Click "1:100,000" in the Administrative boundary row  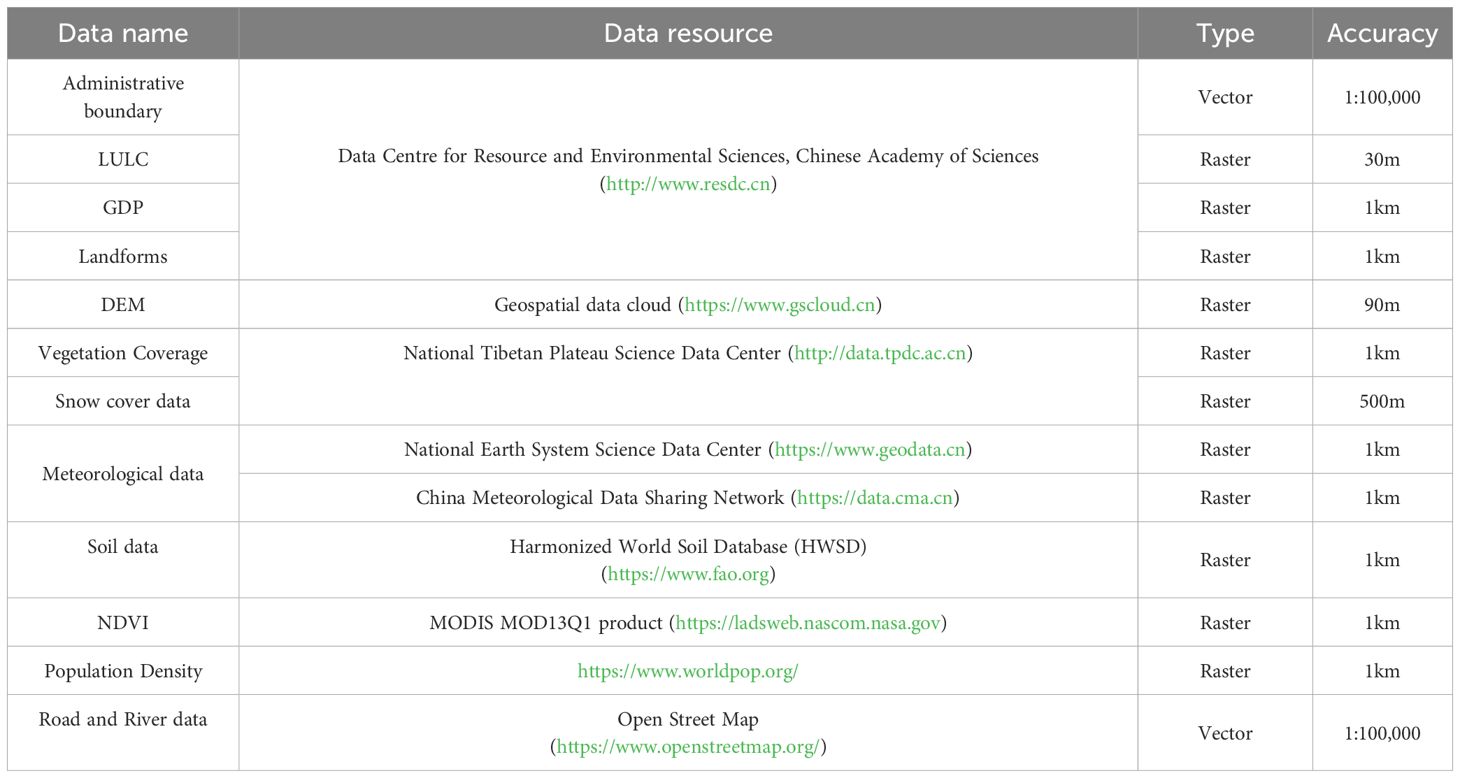pyautogui.click(x=1382, y=97)
